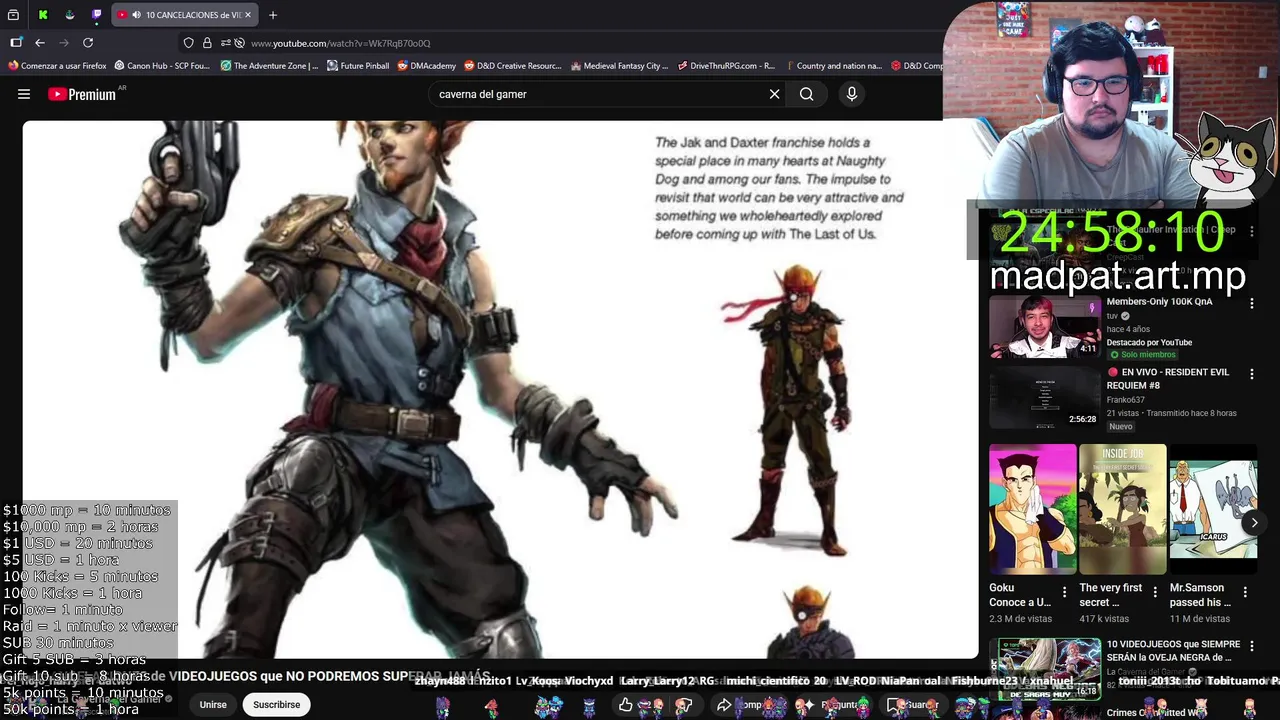Open 10 VIDEOJUEGOS que SIEMPRE SERÁN title

[x=1173, y=651]
